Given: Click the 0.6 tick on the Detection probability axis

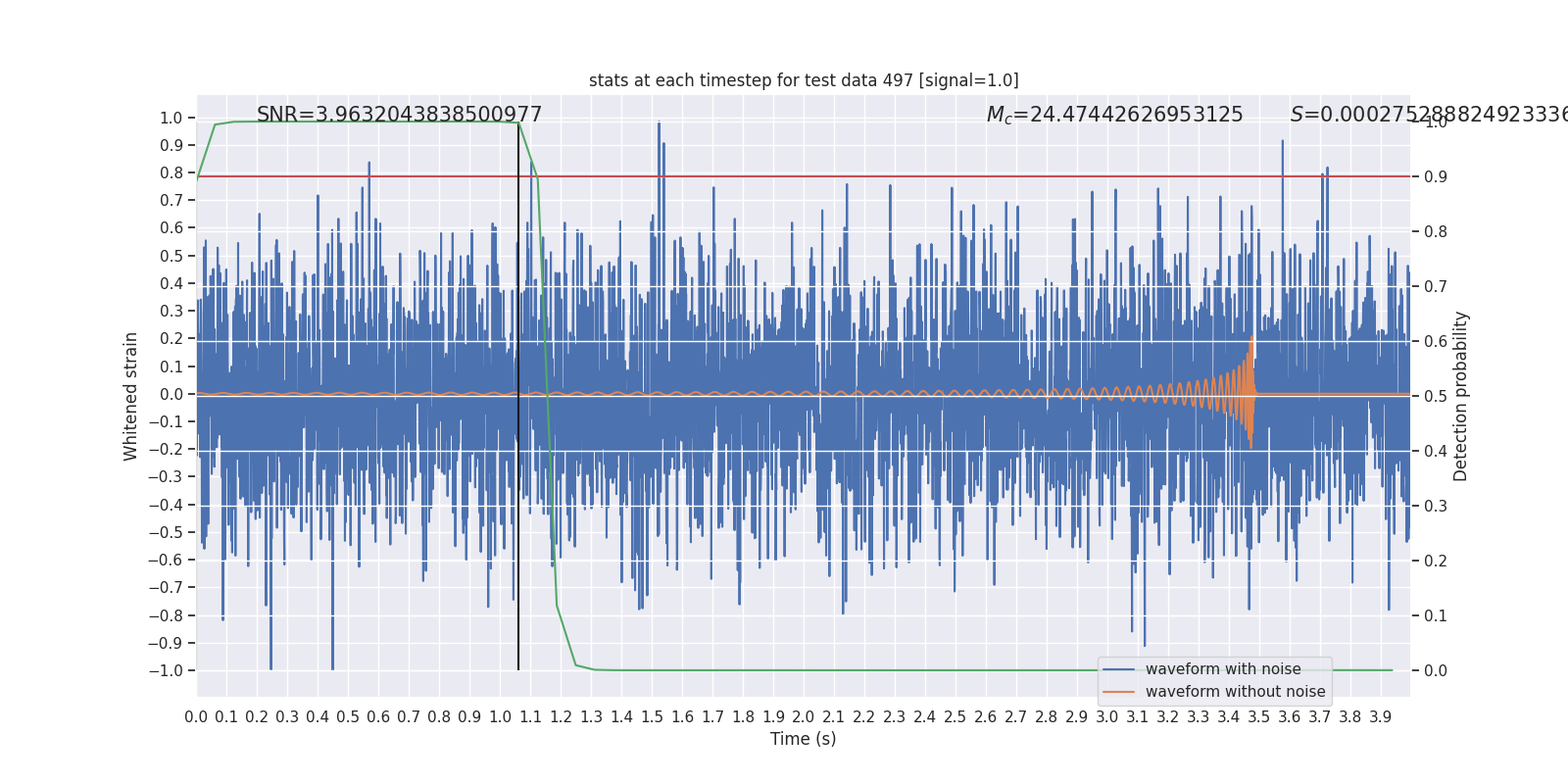Looking at the screenshot, I should (1436, 341).
